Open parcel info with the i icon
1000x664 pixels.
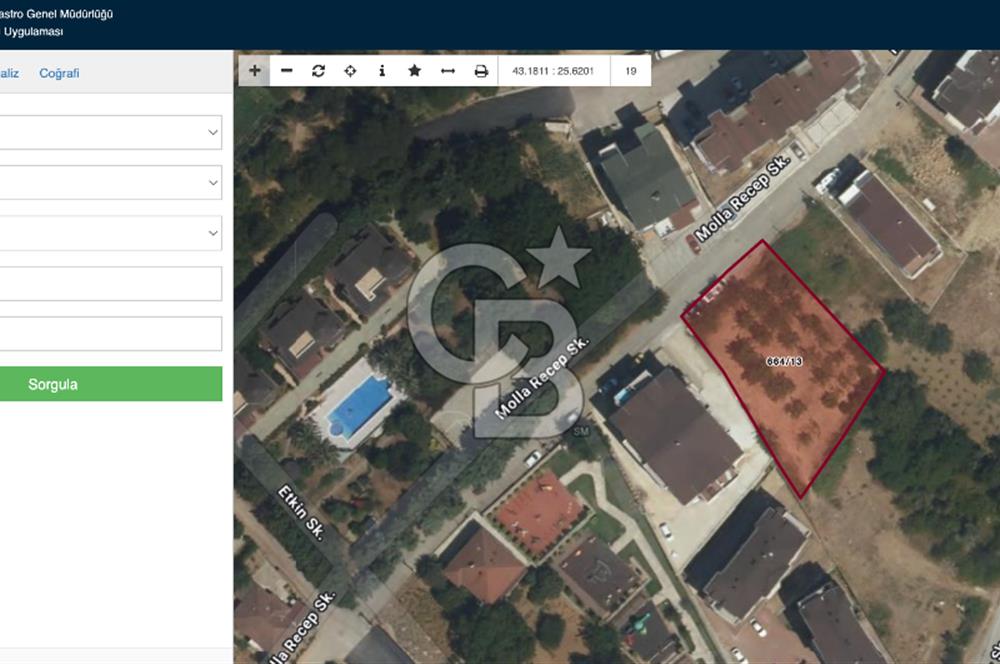coord(382,71)
